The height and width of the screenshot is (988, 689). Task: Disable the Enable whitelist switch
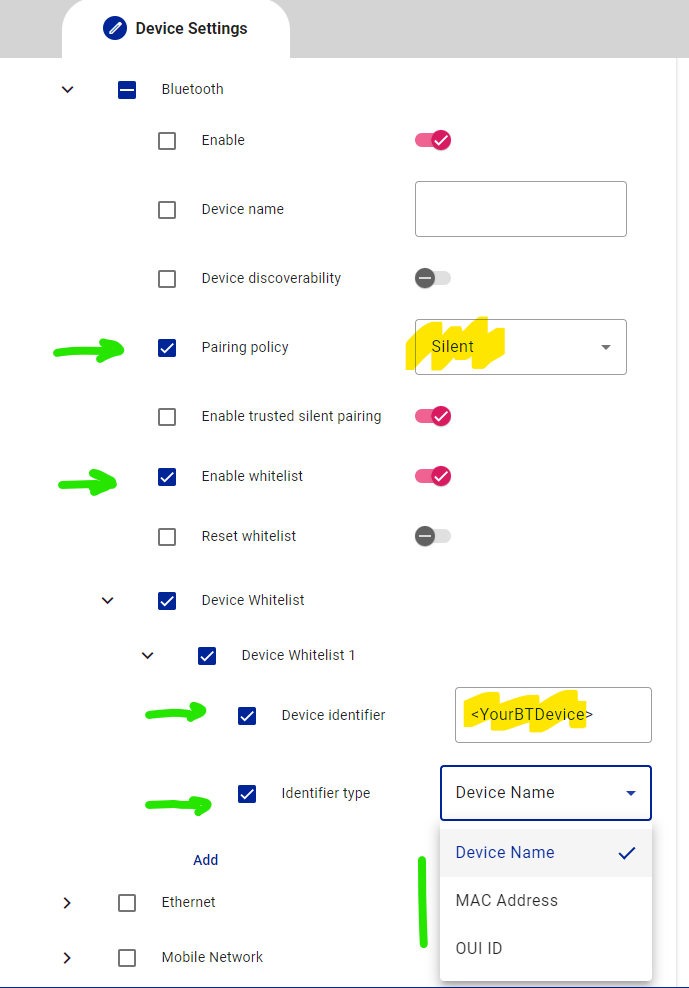click(433, 476)
